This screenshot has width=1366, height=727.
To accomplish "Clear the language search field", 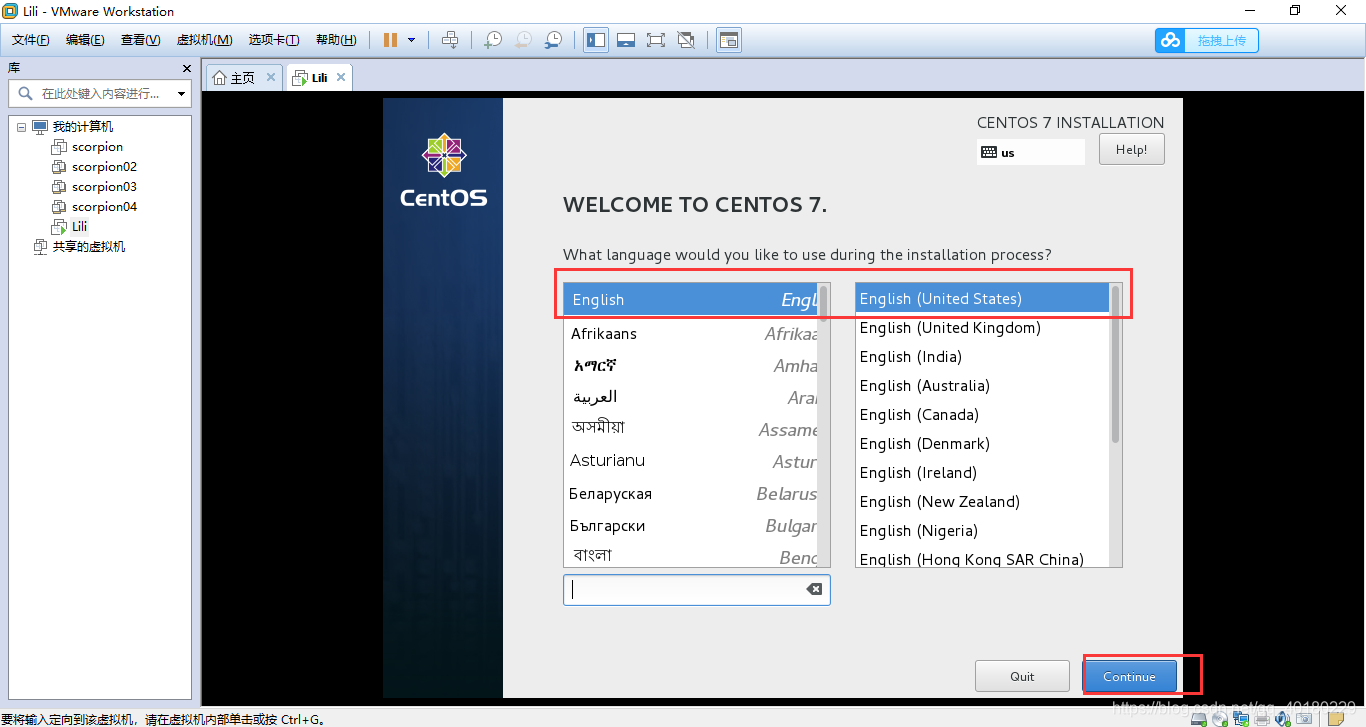I will pos(814,590).
